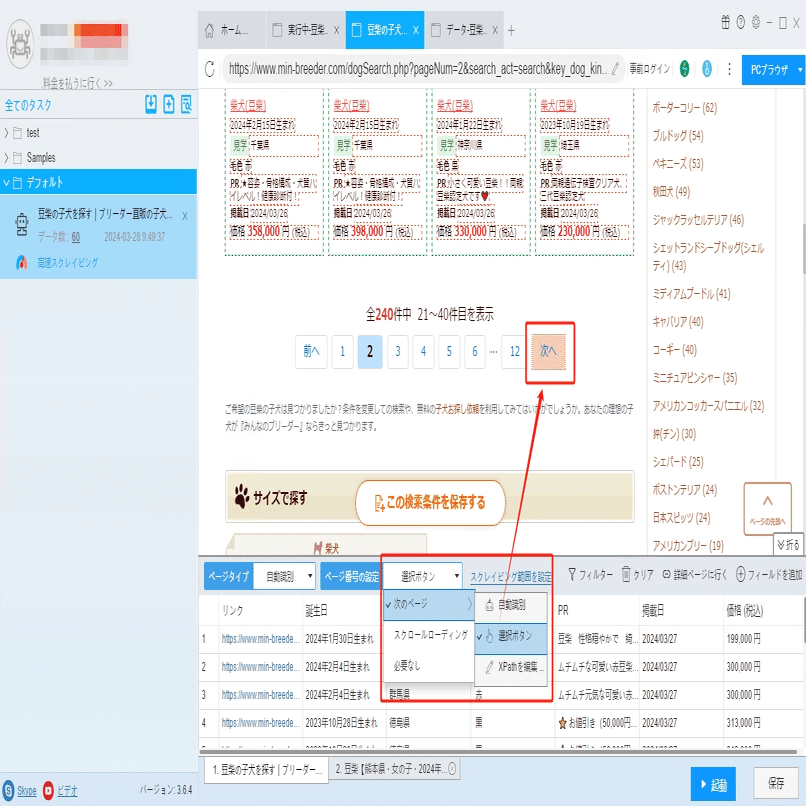Click the 保存 save button
Screen dimensions: 806x806
[775, 783]
